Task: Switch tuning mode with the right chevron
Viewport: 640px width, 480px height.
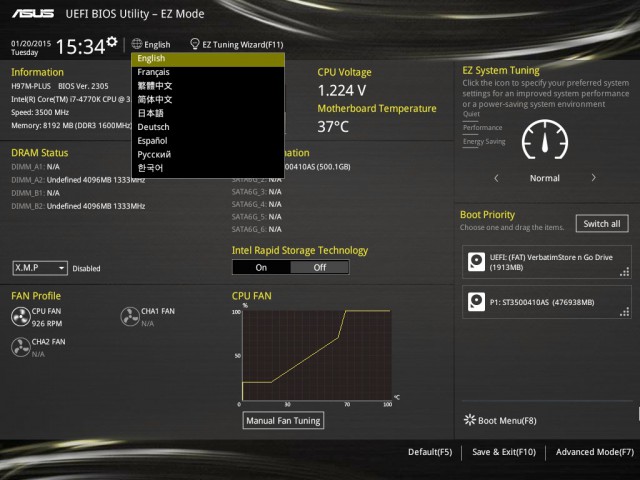Action: 593,178
